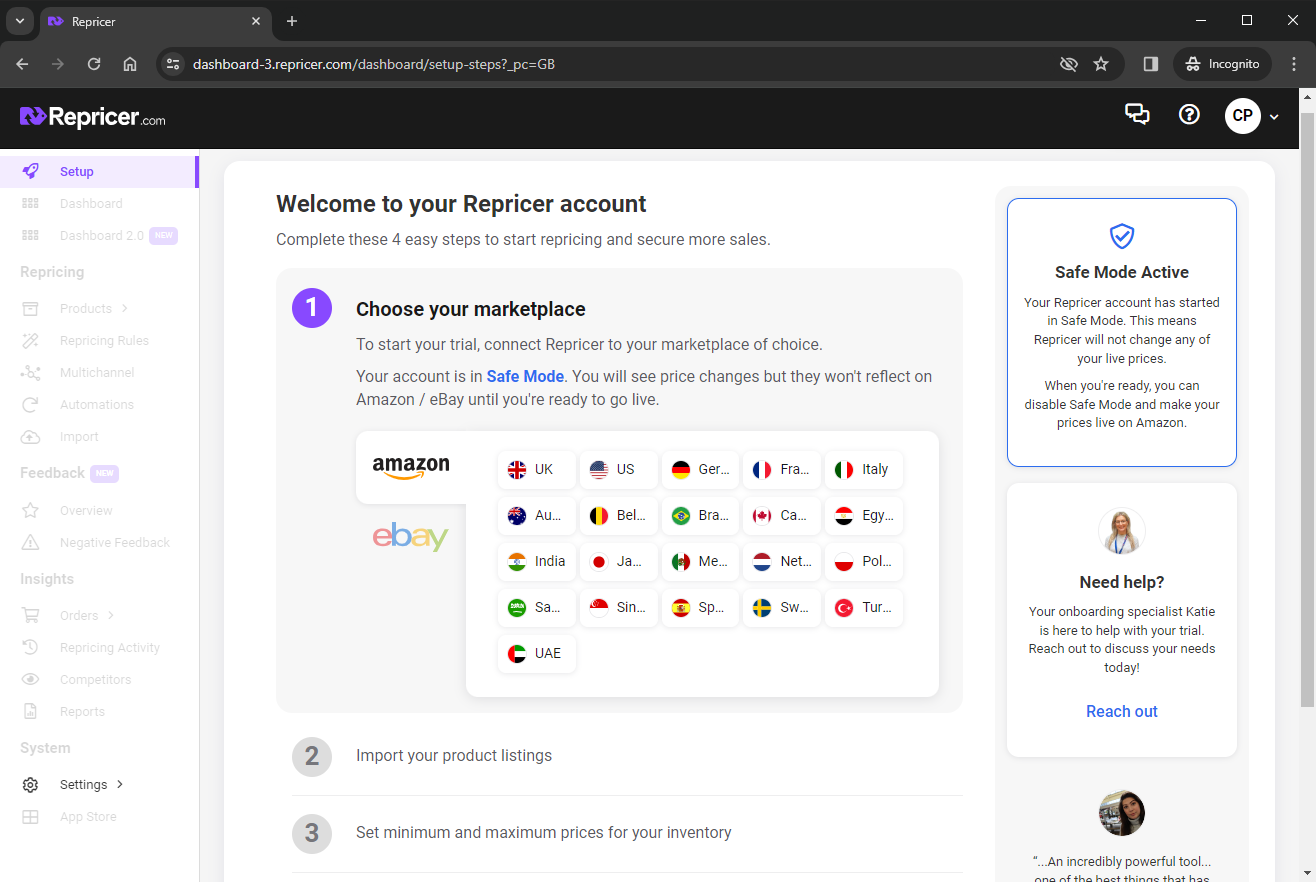This screenshot has height=882, width=1316.
Task: Click the Repricing Activity history icon
Action: [x=31, y=647]
